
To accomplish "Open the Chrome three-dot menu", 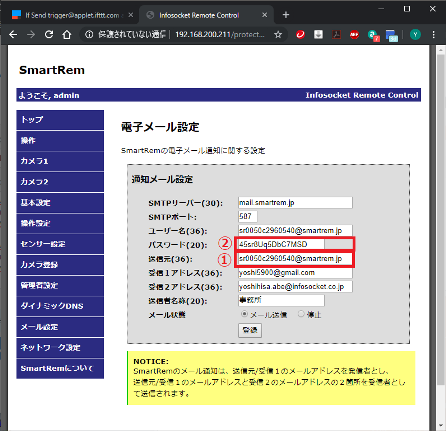I will (433, 34).
